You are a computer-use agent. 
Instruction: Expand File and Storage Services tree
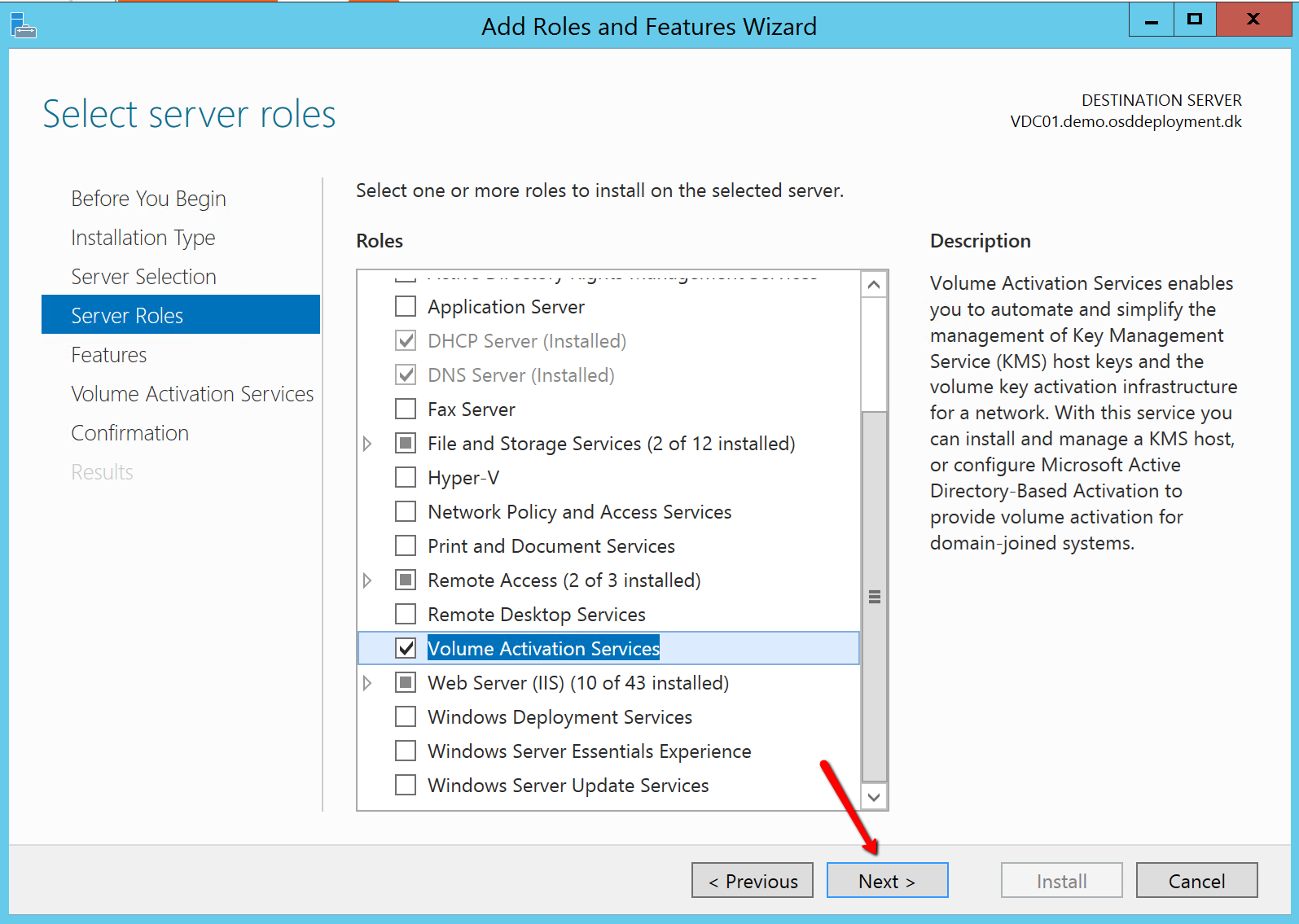(367, 444)
